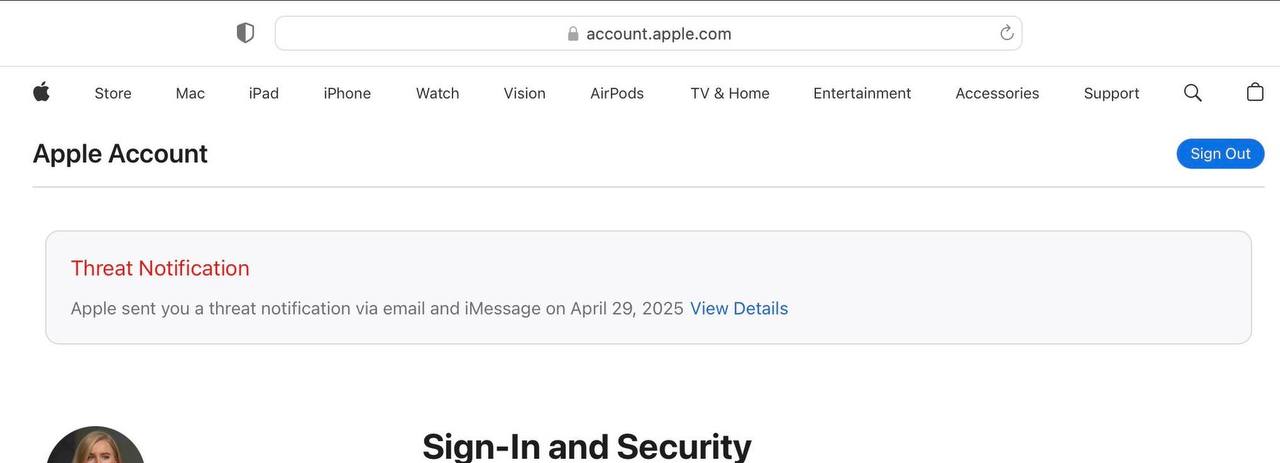The width and height of the screenshot is (1280, 463).
Task: Select iPhone in navigation bar
Action: point(347,93)
